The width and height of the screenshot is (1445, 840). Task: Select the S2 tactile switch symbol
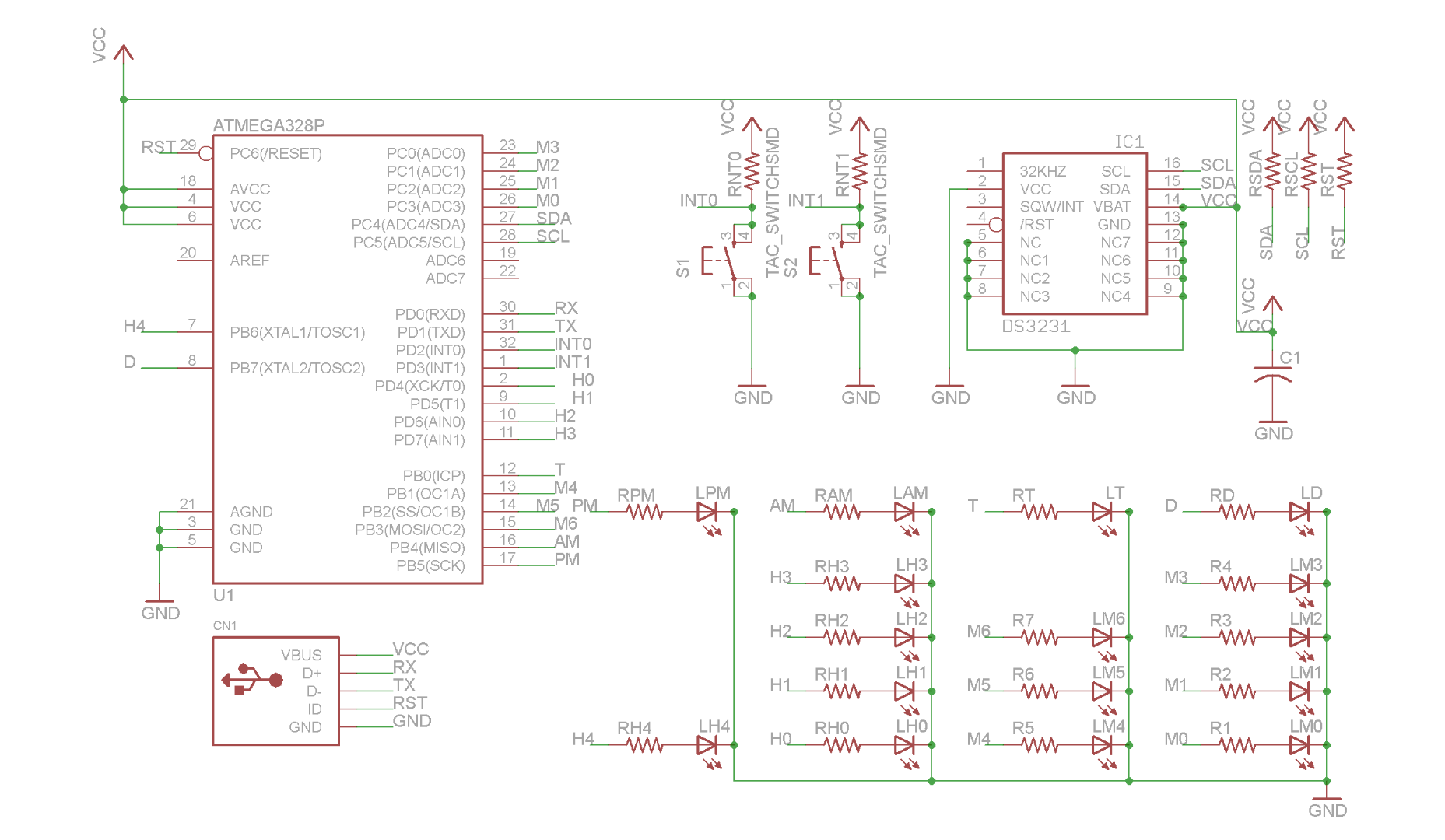835,261
